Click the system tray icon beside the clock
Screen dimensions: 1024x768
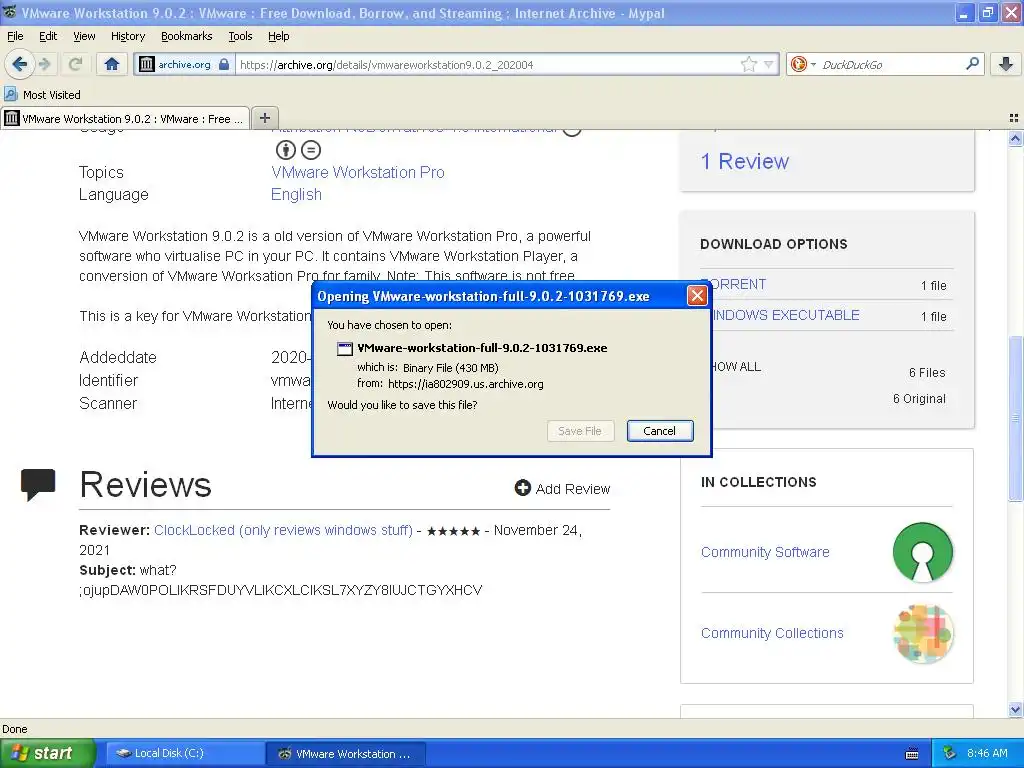click(x=950, y=753)
